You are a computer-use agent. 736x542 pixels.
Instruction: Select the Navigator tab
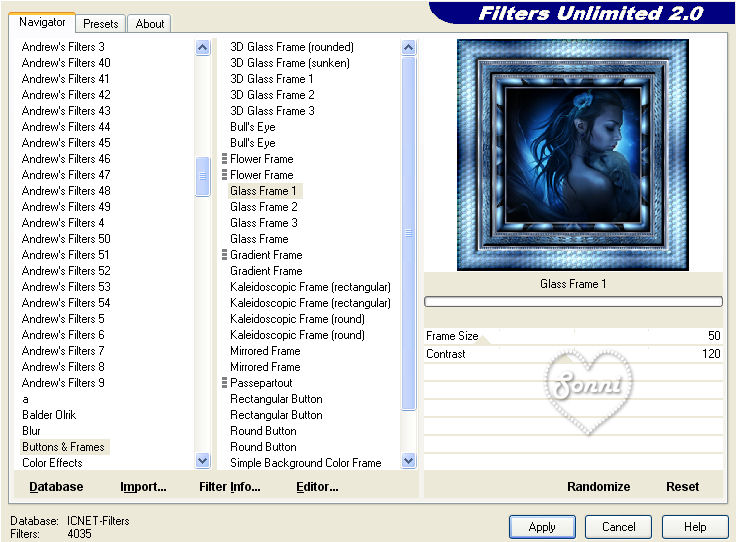[x=42, y=22]
